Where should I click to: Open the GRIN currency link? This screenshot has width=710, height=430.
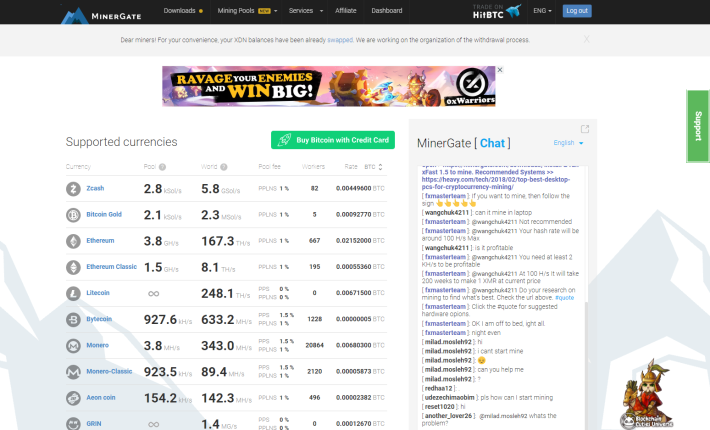pyautogui.click(x=94, y=424)
